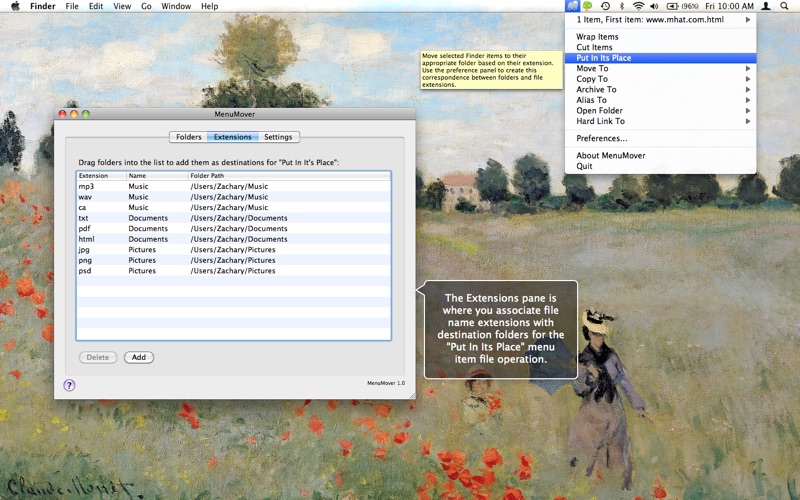Image resolution: width=800 pixels, height=500 pixels.
Task: Select Wrap Items in menu
Action: pos(660,37)
